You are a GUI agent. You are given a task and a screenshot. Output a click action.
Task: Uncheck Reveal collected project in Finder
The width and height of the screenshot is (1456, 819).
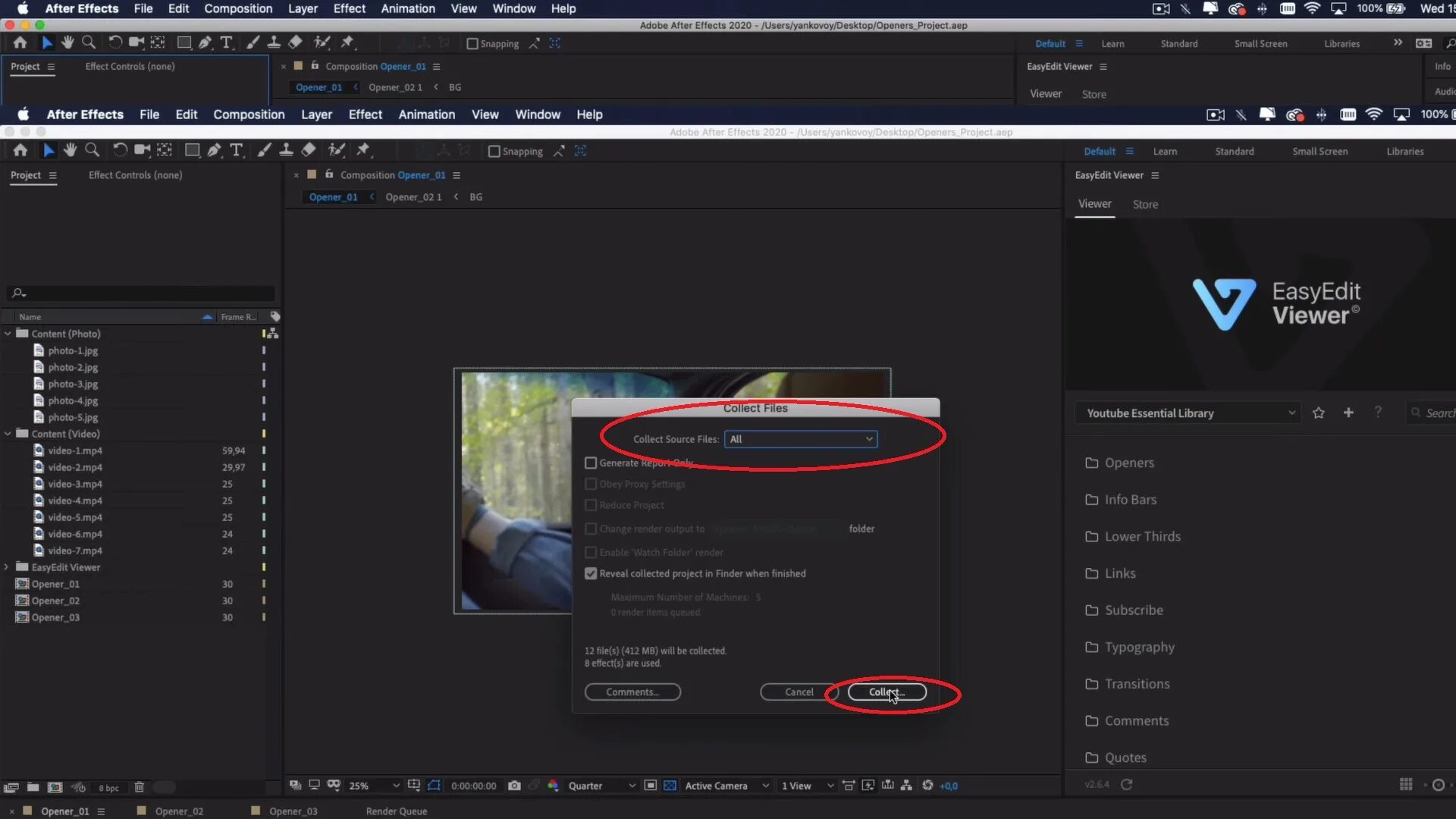point(591,573)
